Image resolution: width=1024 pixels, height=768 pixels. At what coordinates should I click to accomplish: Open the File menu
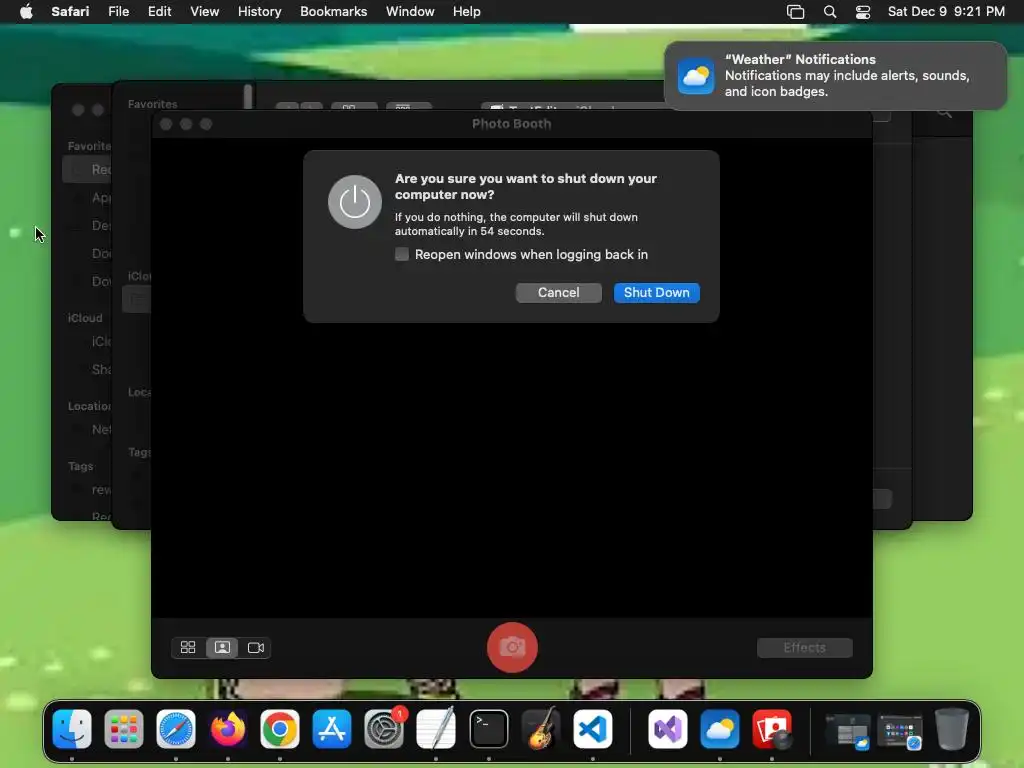118,12
